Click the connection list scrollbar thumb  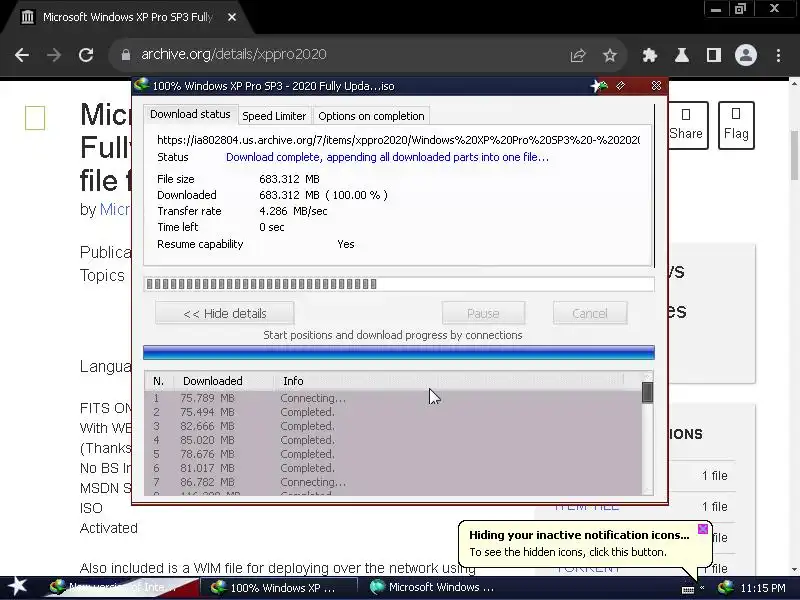[x=647, y=392]
